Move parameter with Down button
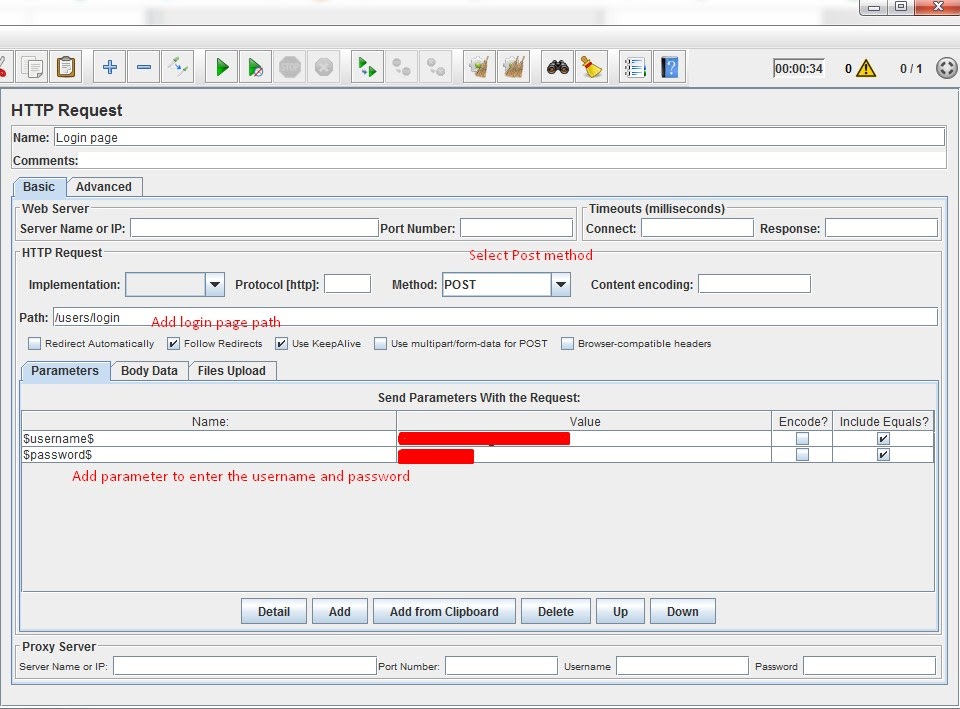 point(683,611)
